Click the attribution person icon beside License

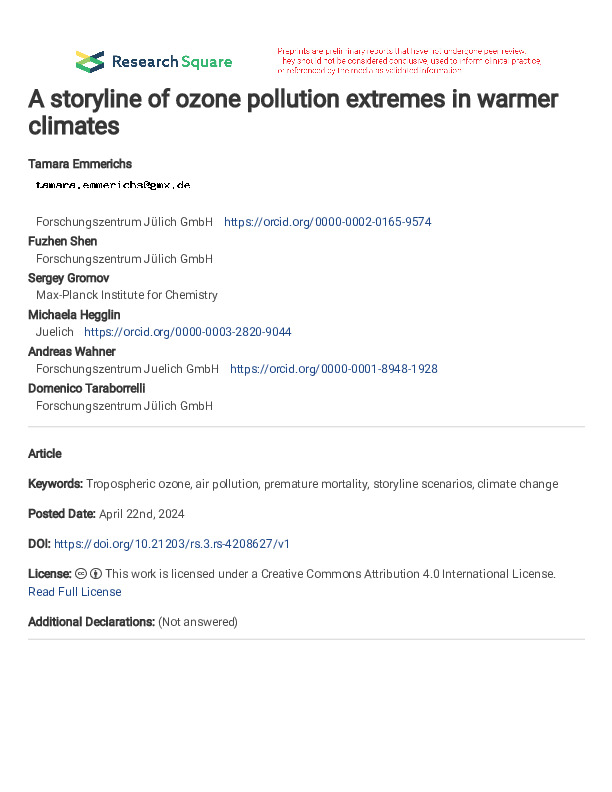coord(96,574)
